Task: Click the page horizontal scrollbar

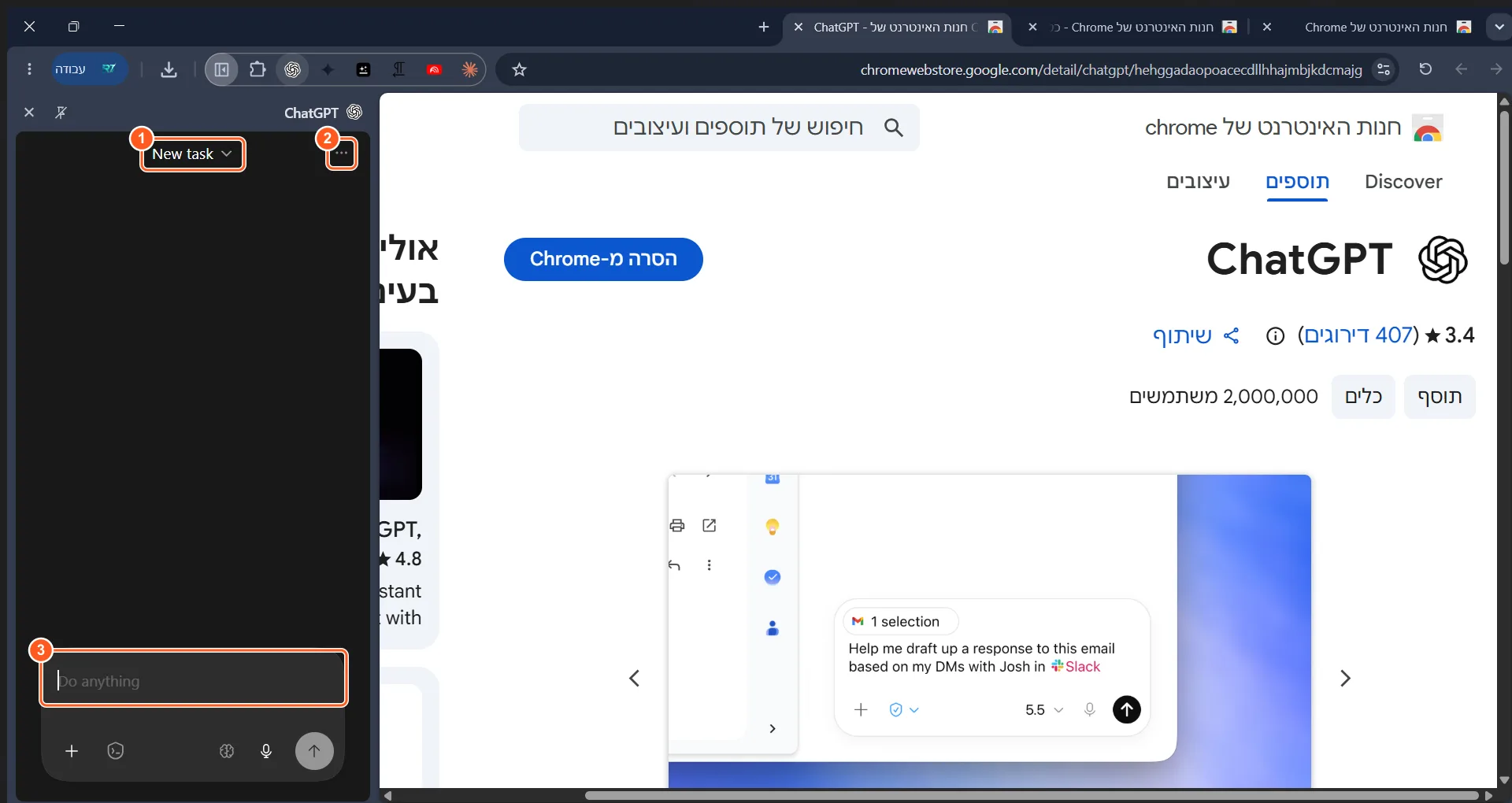Action: point(1032,795)
